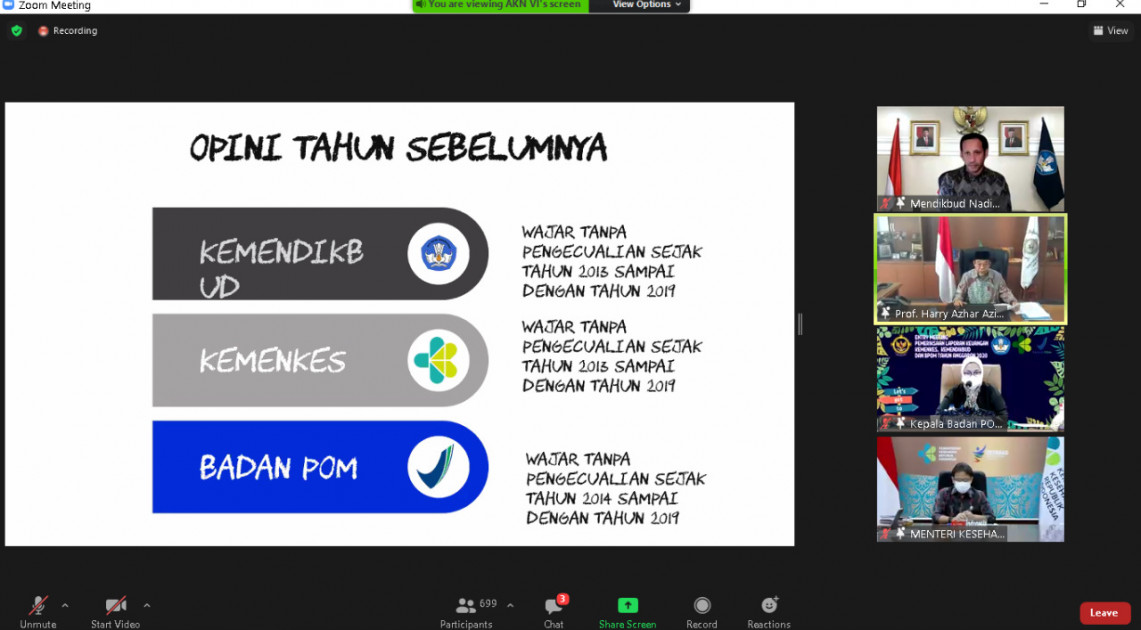Open the View Options dropdown
This screenshot has width=1141, height=630.
[646, 5]
